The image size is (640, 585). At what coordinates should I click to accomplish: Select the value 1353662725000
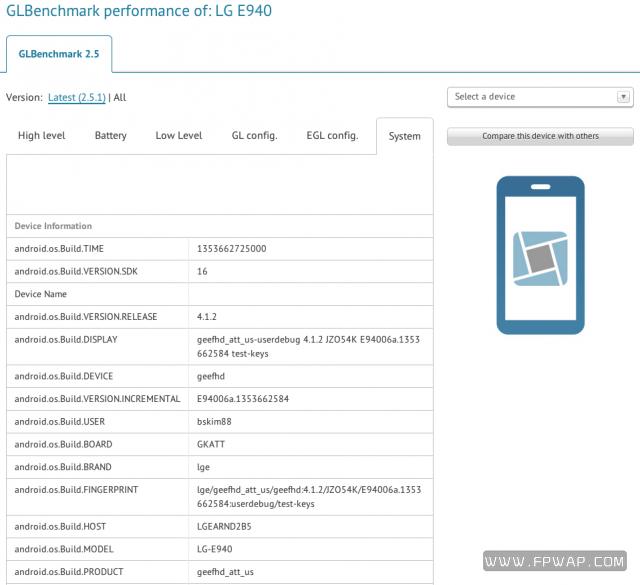(231, 249)
